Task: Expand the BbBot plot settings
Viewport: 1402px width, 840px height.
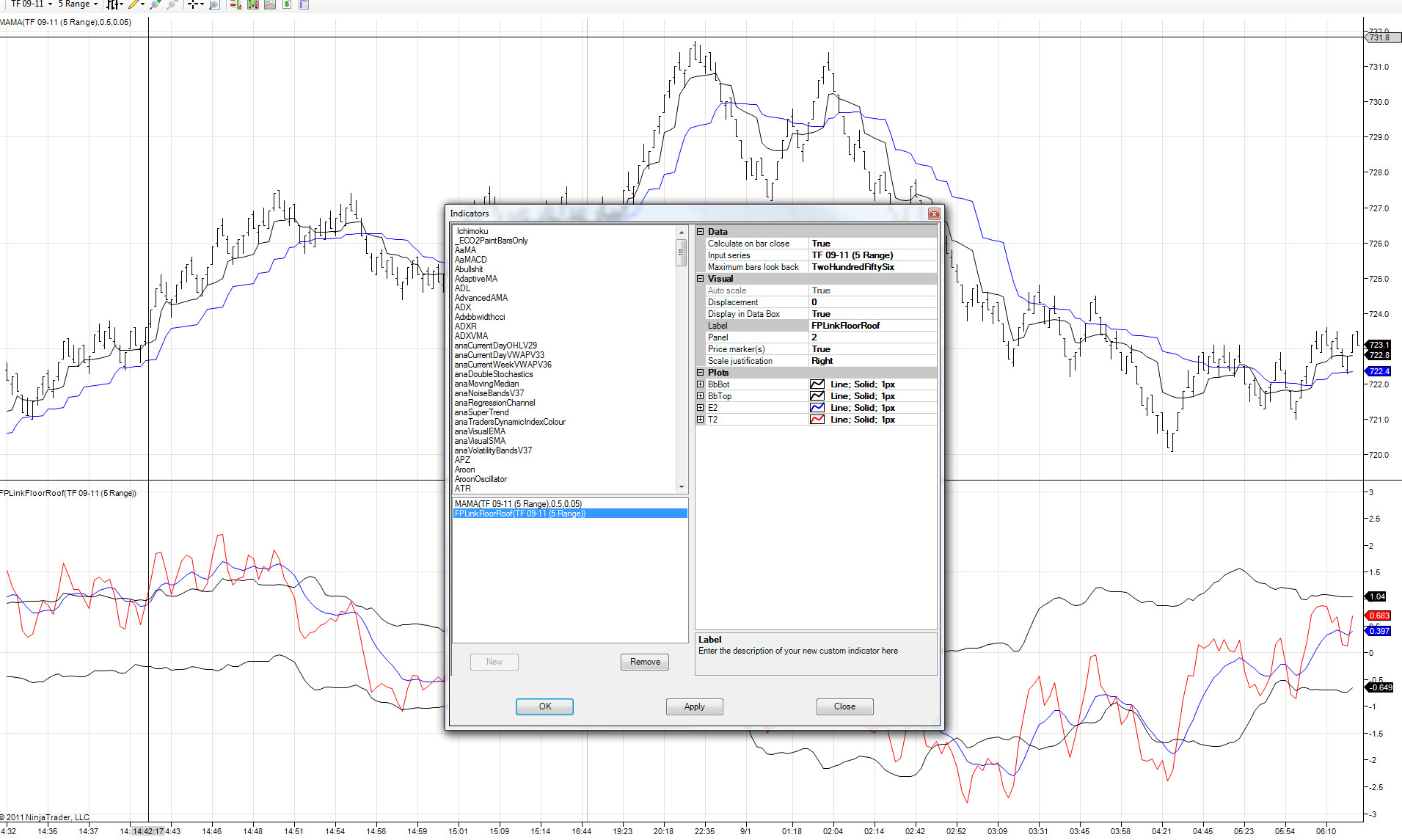Action: click(700, 384)
